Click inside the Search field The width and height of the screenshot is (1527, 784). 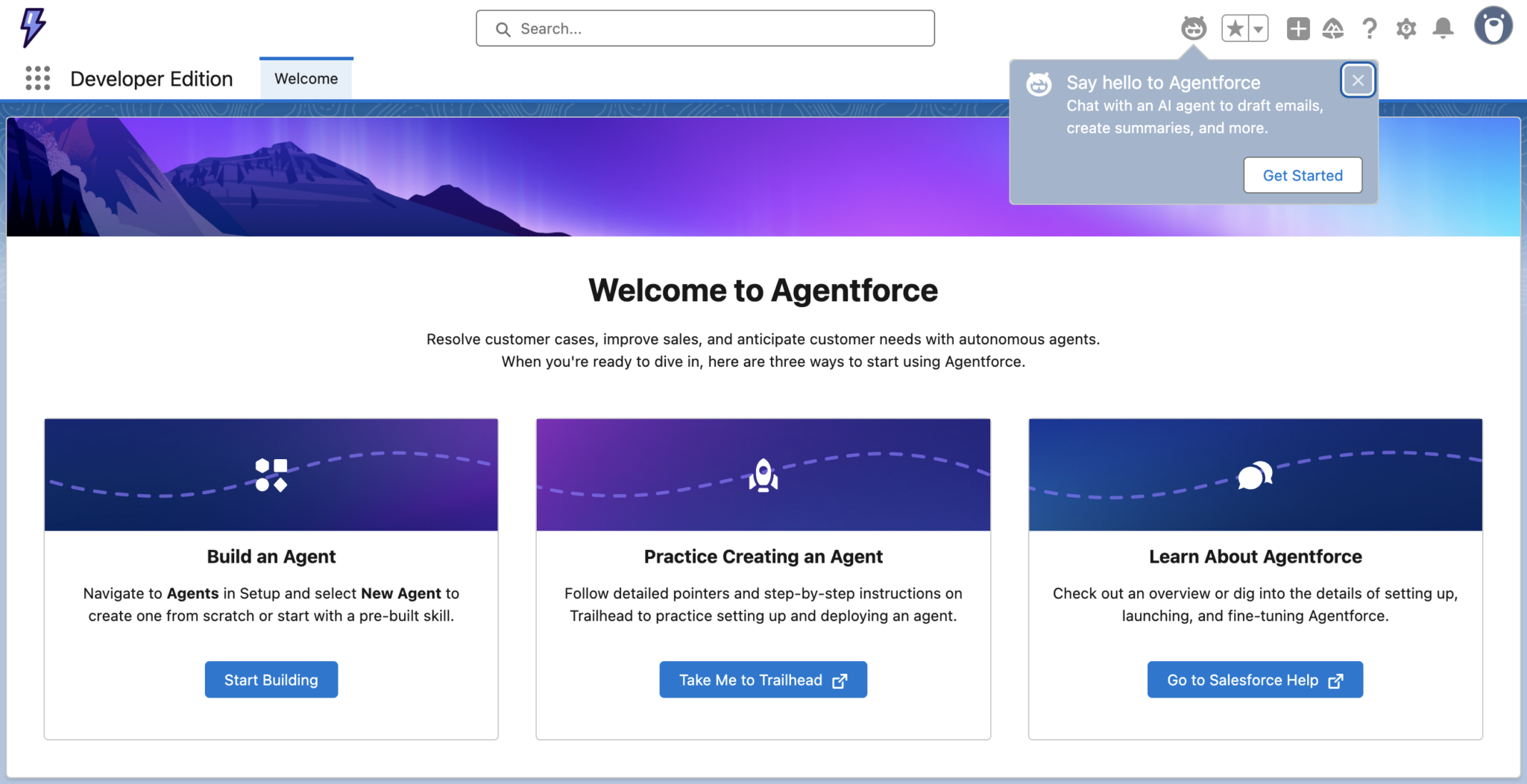705,28
